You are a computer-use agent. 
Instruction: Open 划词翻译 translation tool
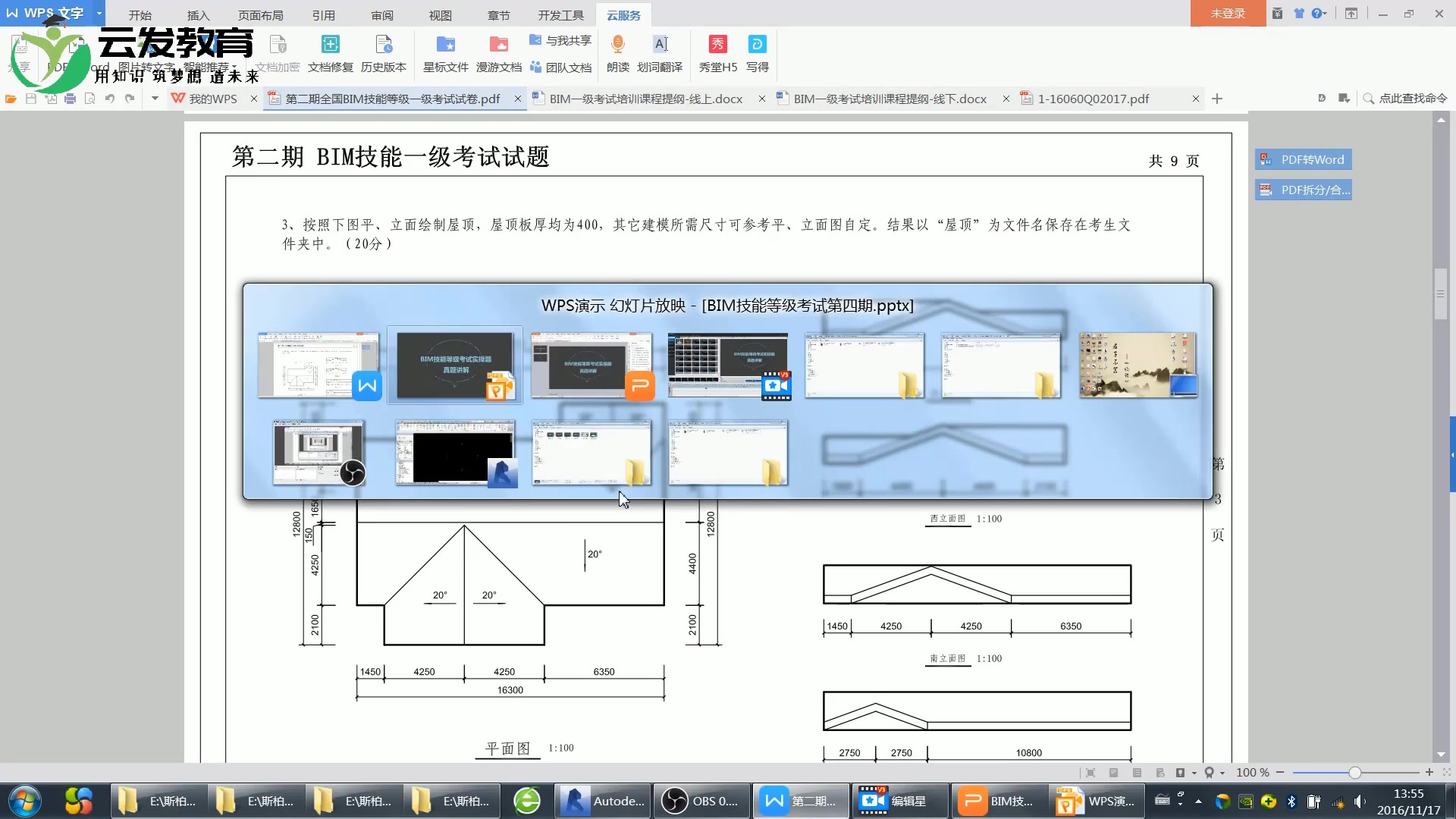click(660, 45)
